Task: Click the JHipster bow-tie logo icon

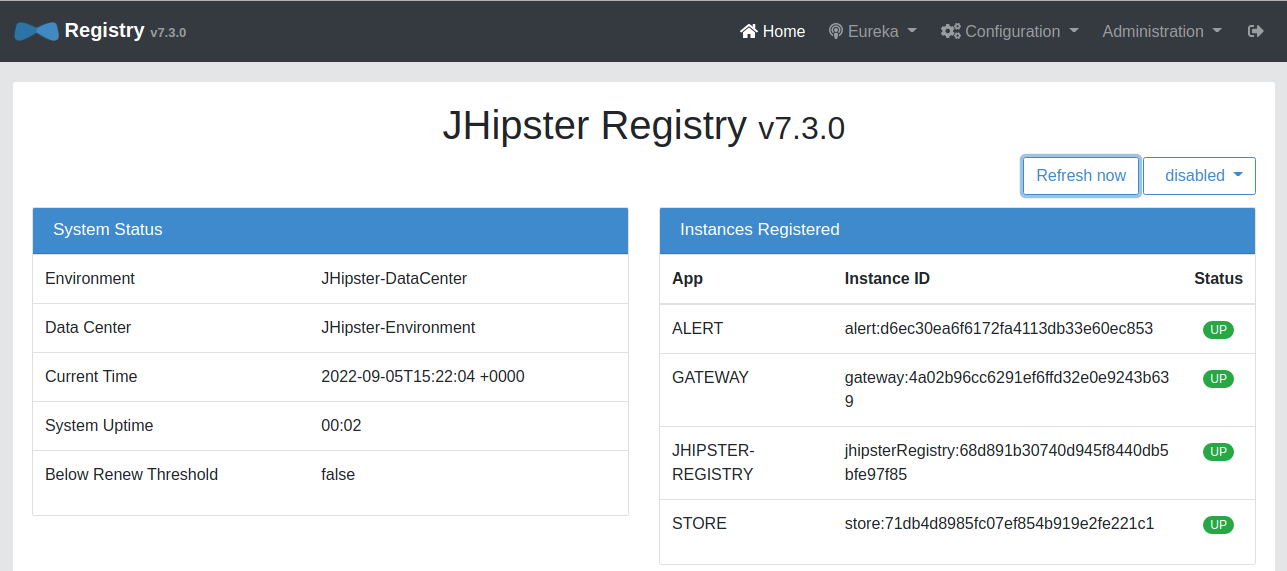Action: point(36,31)
